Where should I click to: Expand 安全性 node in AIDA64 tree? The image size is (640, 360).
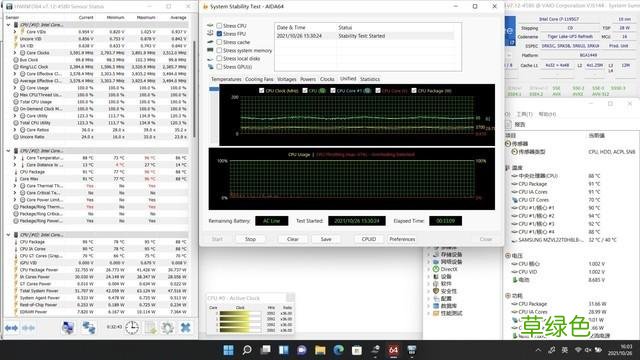(x=429, y=291)
